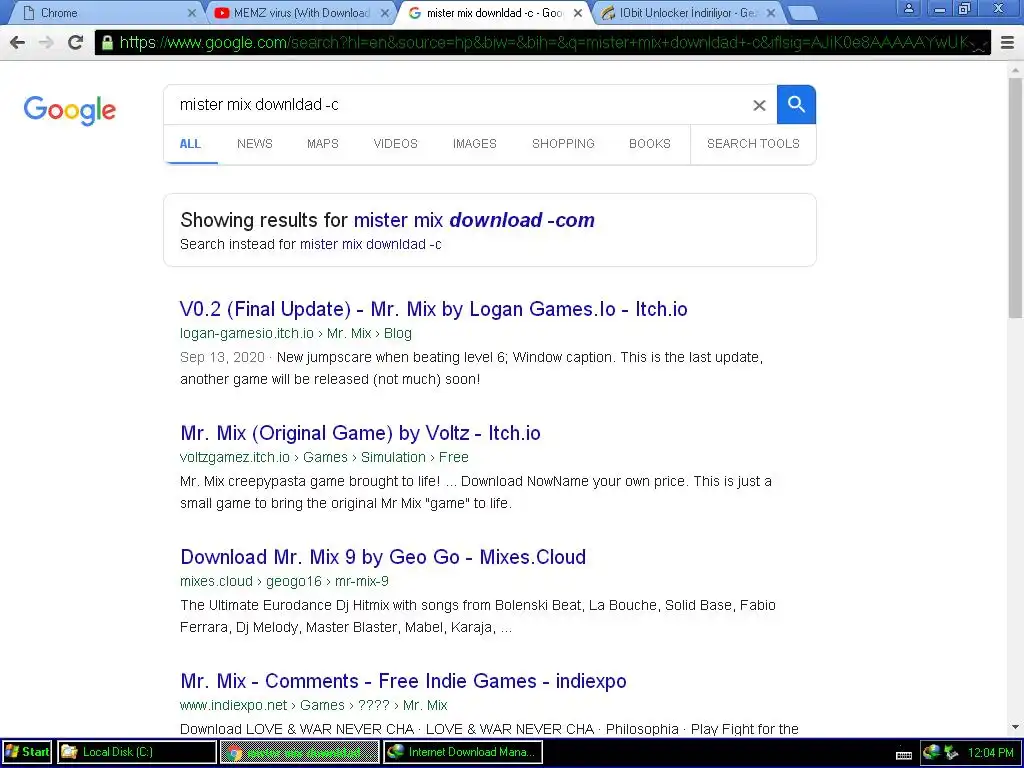1024x768 pixels.
Task: Select the IMAGES search category
Action: (475, 144)
